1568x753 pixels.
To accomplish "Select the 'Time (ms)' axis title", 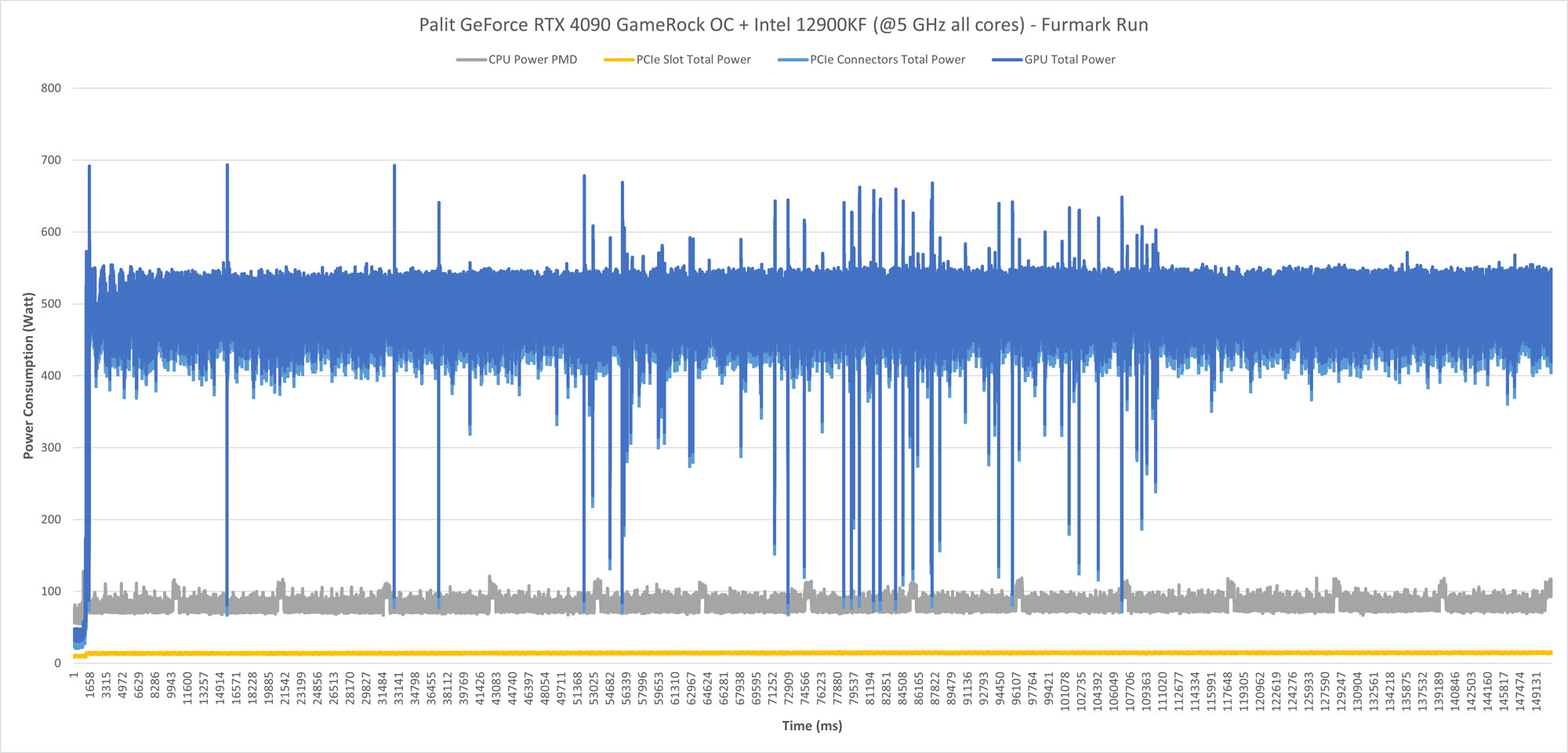I will click(x=812, y=726).
